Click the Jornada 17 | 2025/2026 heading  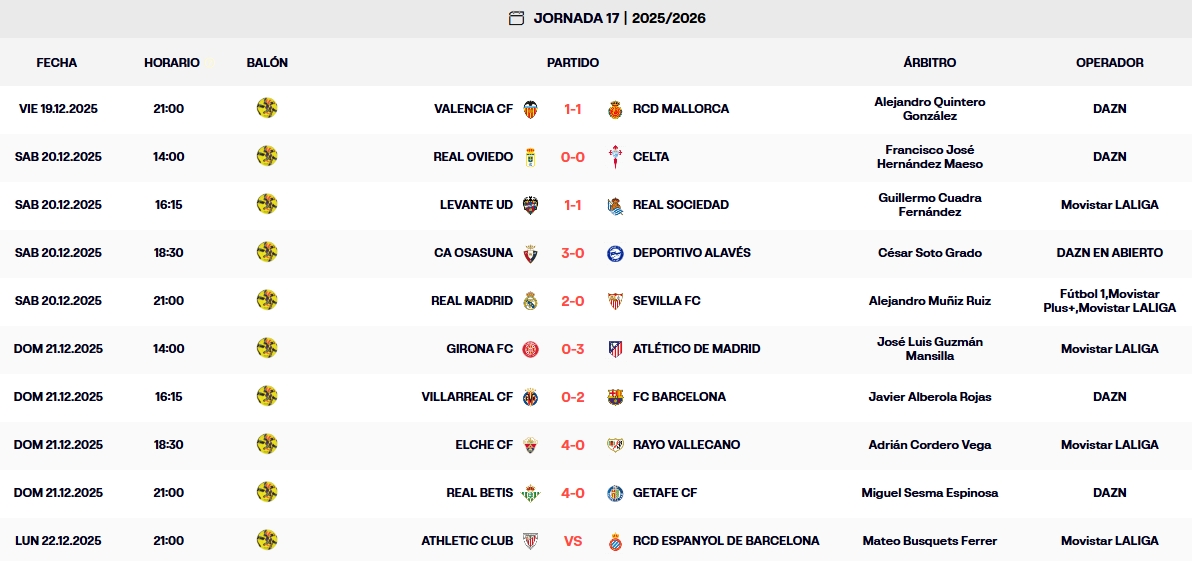619,18
